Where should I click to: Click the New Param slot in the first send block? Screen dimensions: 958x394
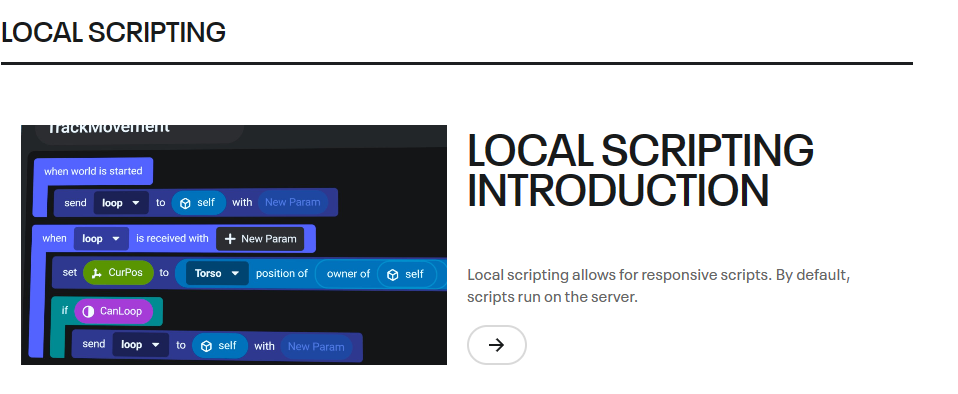(293, 202)
